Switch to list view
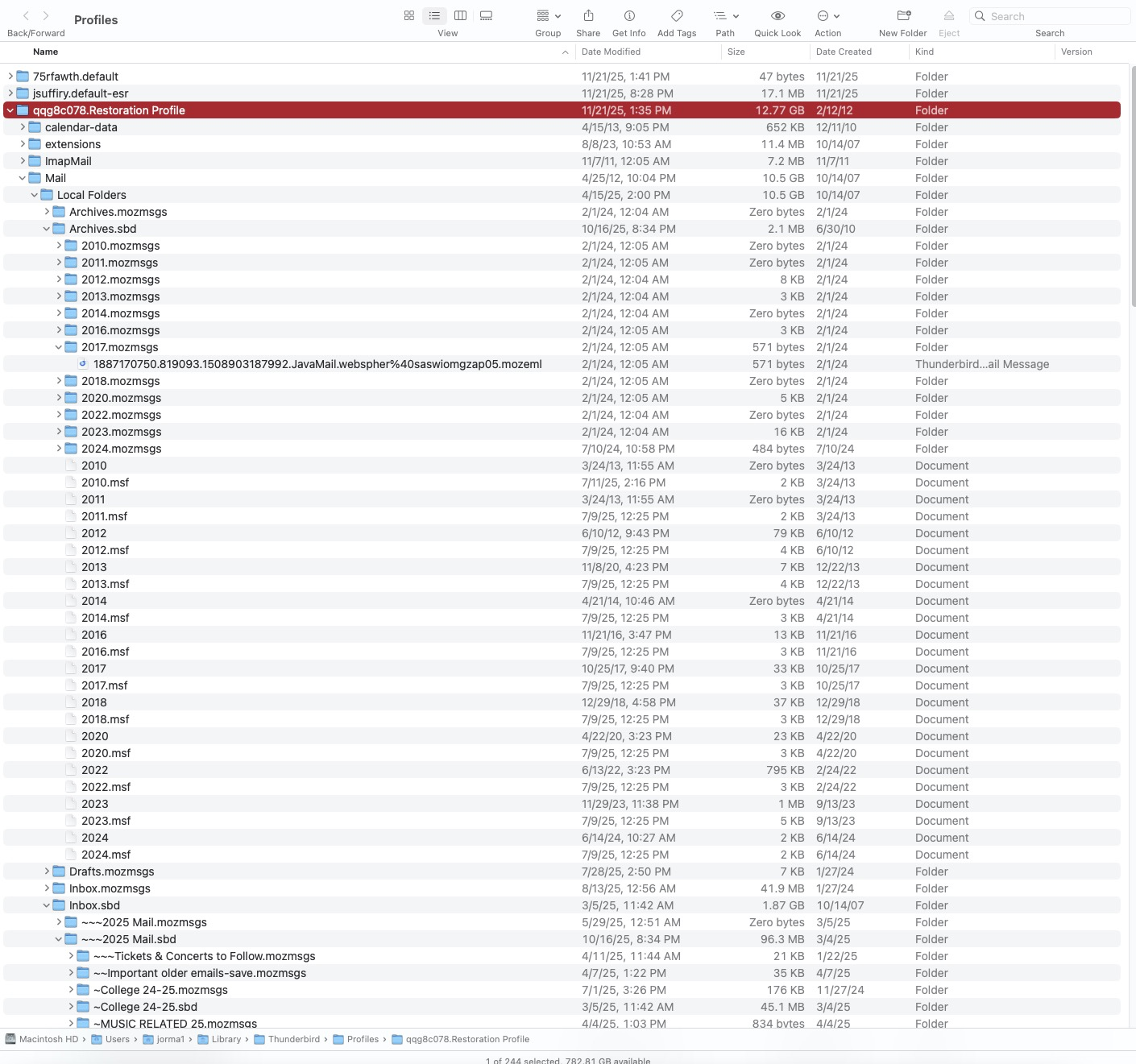 pos(435,15)
